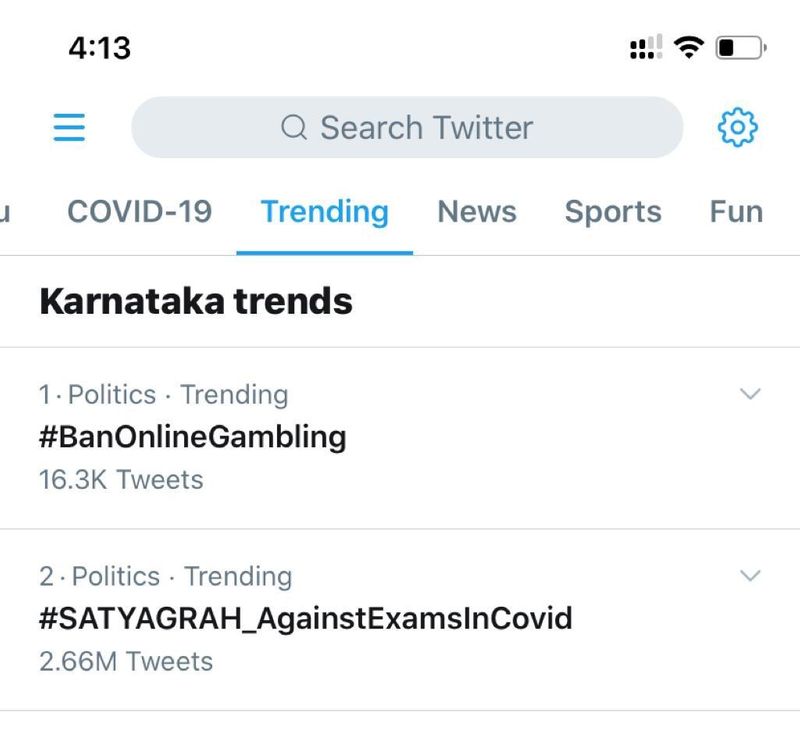
Task: Expand options for #BanOnlineGambling trend
Action: point(749,394)
